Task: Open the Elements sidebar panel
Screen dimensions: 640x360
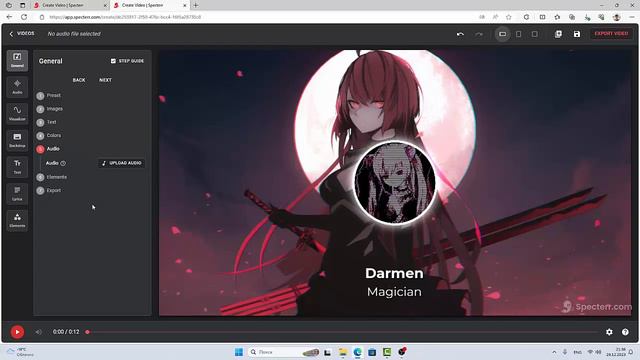Action: tap(17, 220)
